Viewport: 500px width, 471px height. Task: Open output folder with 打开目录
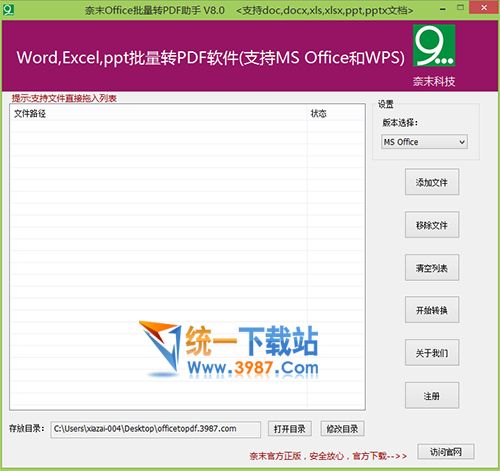click(x=290, y=429)
